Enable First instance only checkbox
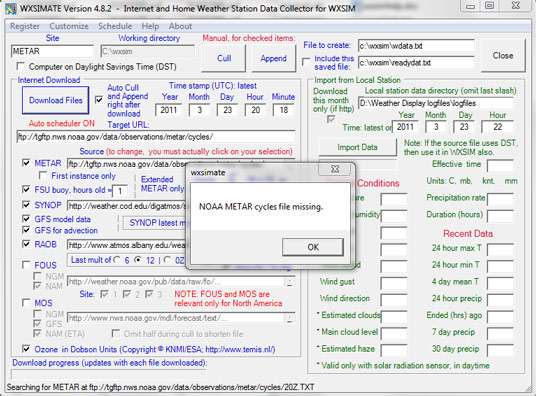 [43, 176]
